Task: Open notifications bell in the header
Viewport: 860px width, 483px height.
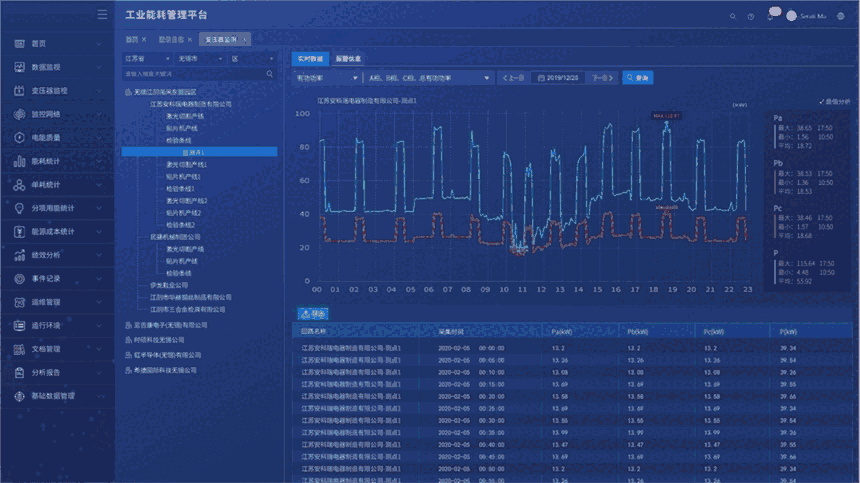Action: 771,15
